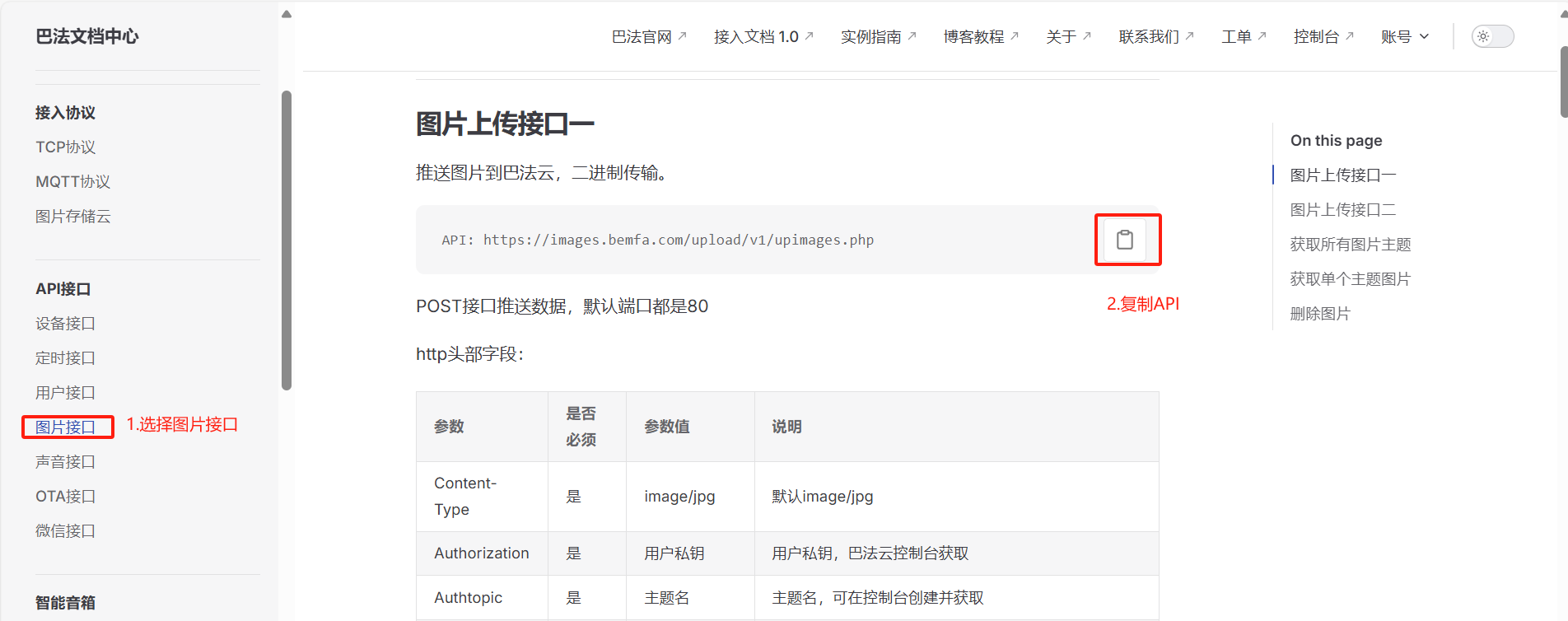Toggle the light/dark theme switch
This screenshot has width=1568, height=621.
(x=1492, y=36)
